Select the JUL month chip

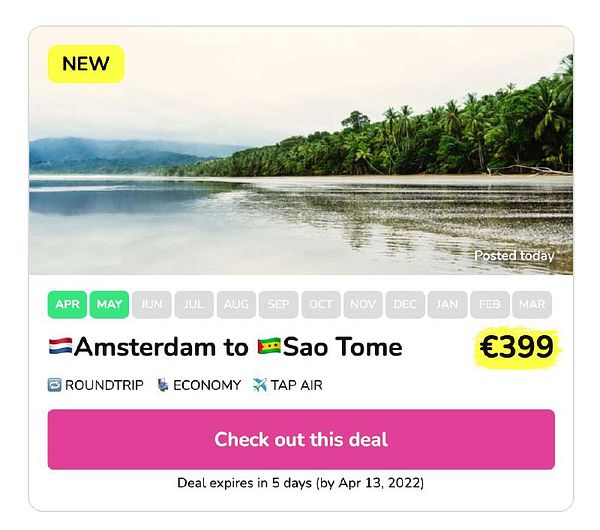194,304
